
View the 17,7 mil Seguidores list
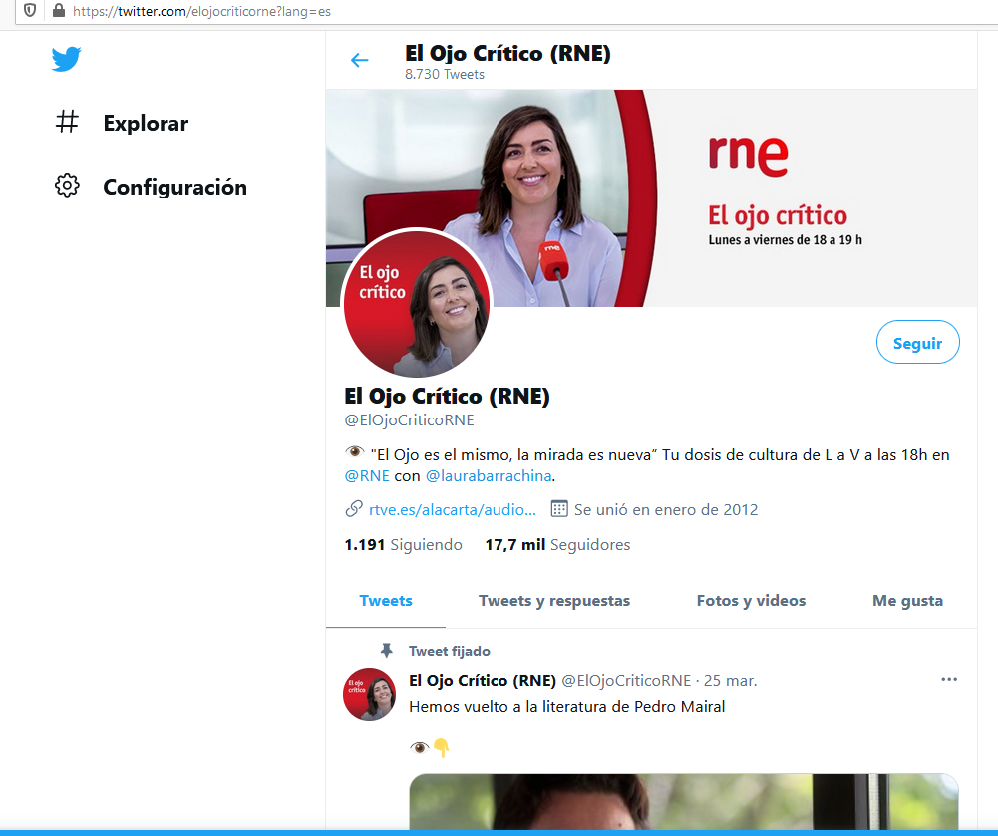[558, 544]
